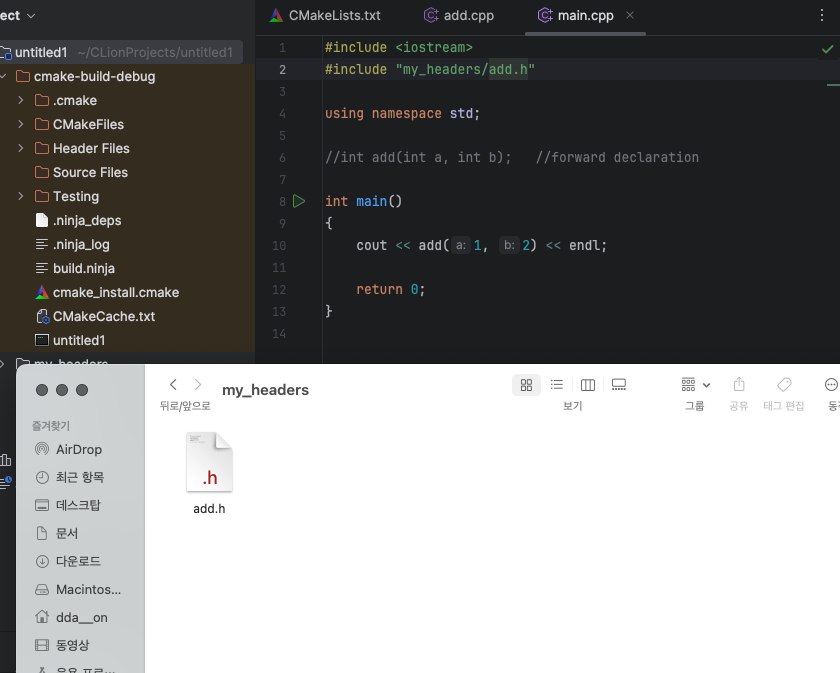The image size is (840, 673).
Task: Expand the Header Files folder
Action: [x=20, y=148]
